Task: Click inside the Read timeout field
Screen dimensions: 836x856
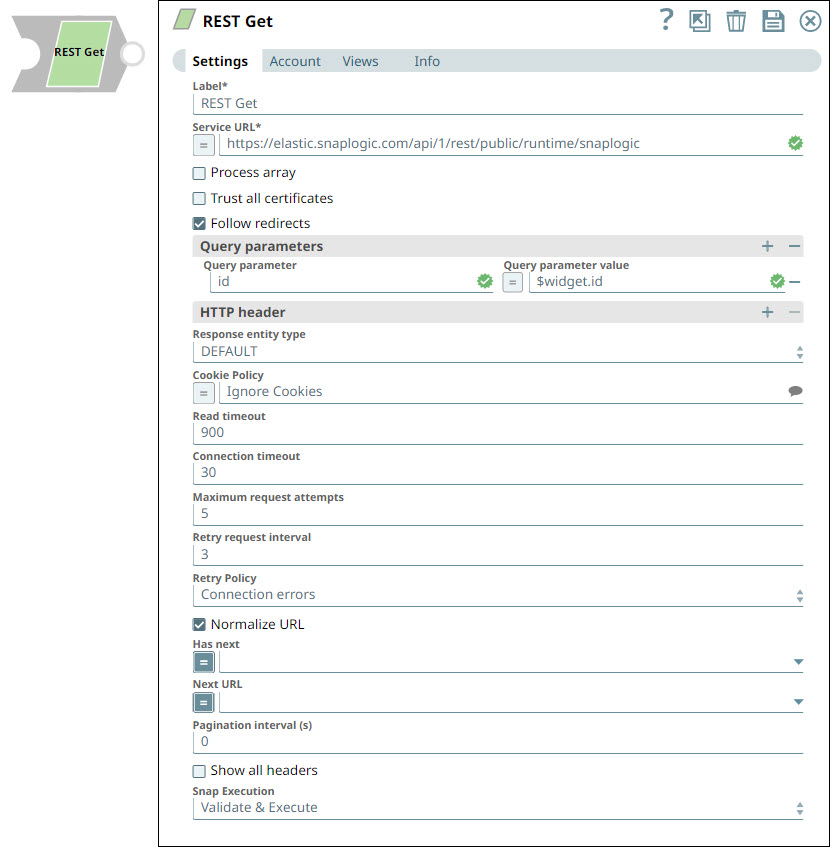Action: click(400, 432)
